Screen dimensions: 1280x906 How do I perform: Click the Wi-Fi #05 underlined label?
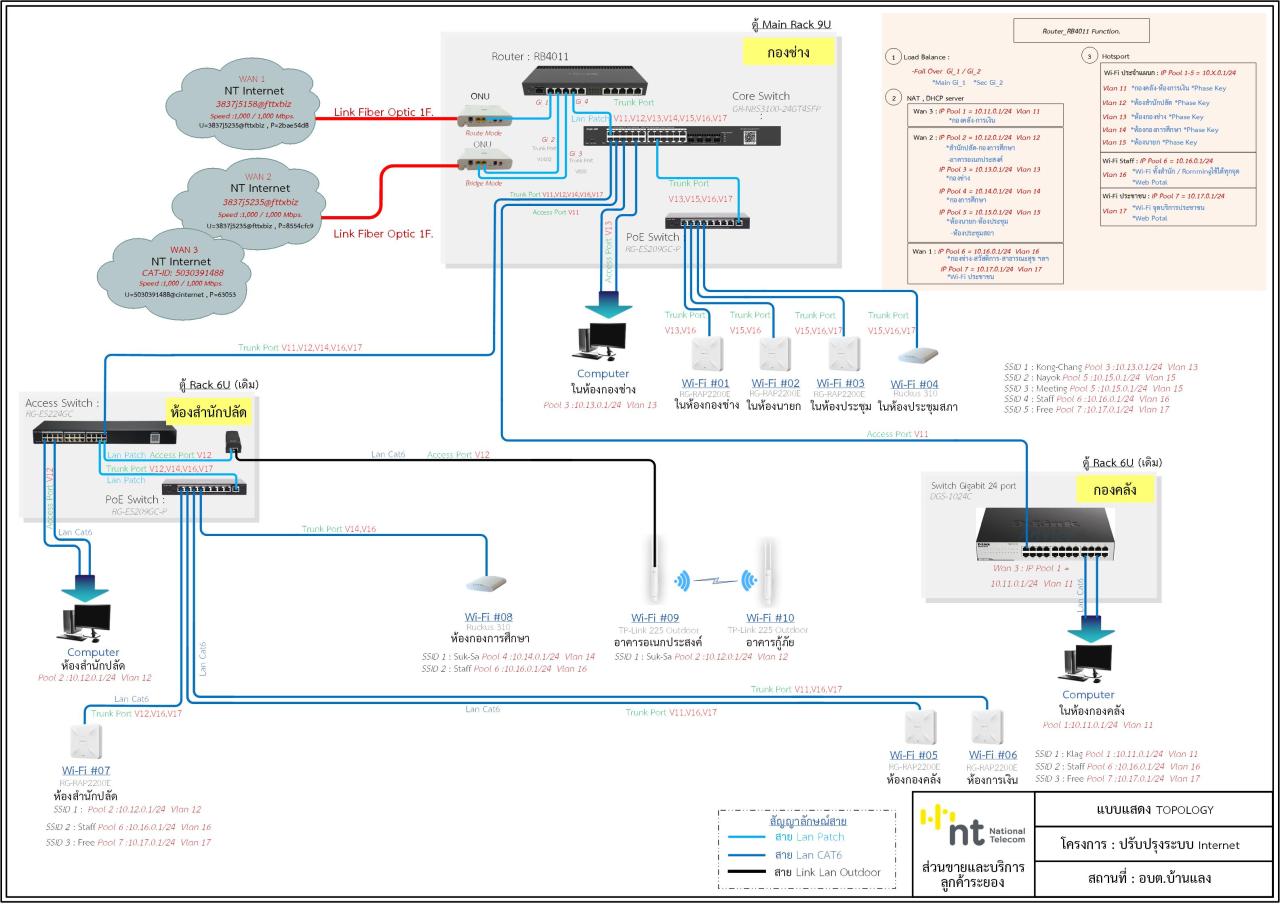coord(913,755)
